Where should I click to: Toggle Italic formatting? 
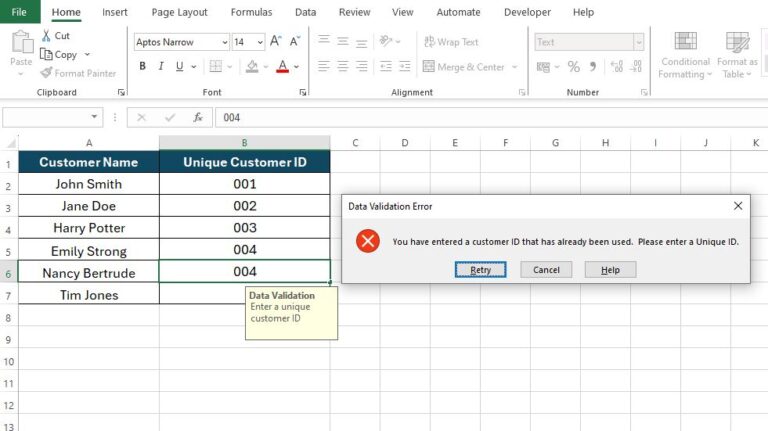coord(161,67)
